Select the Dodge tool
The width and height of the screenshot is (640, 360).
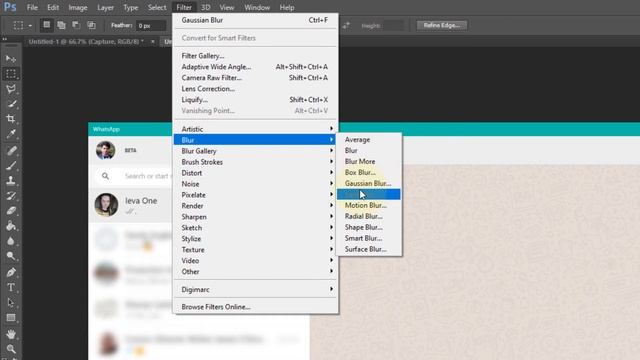pos(11,256)
